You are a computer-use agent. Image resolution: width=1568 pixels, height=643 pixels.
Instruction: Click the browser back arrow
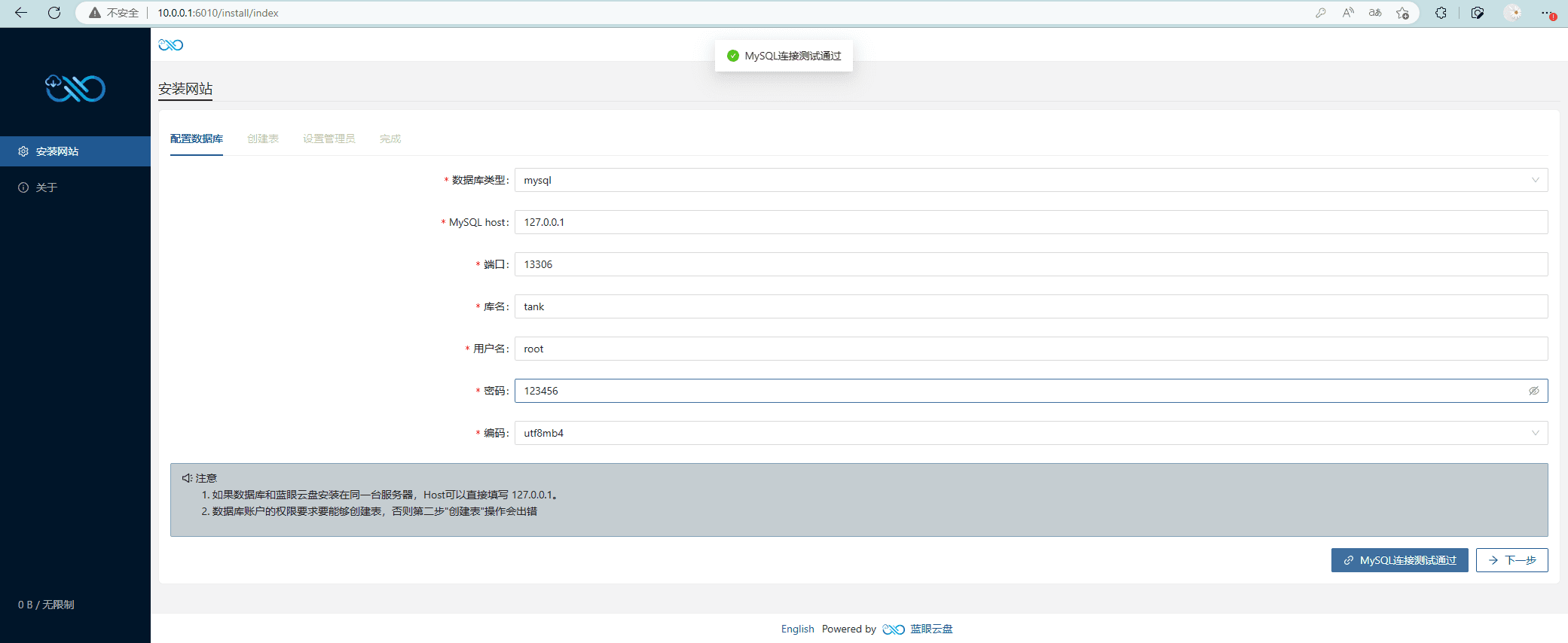pyautogui.click(x=21, y=13)
